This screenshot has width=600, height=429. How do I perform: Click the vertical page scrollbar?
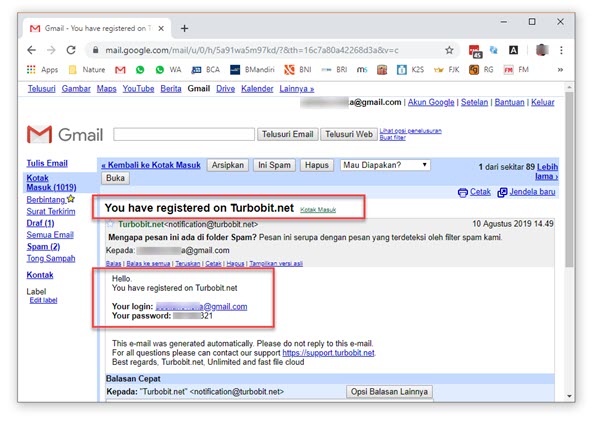coord(569,180)
